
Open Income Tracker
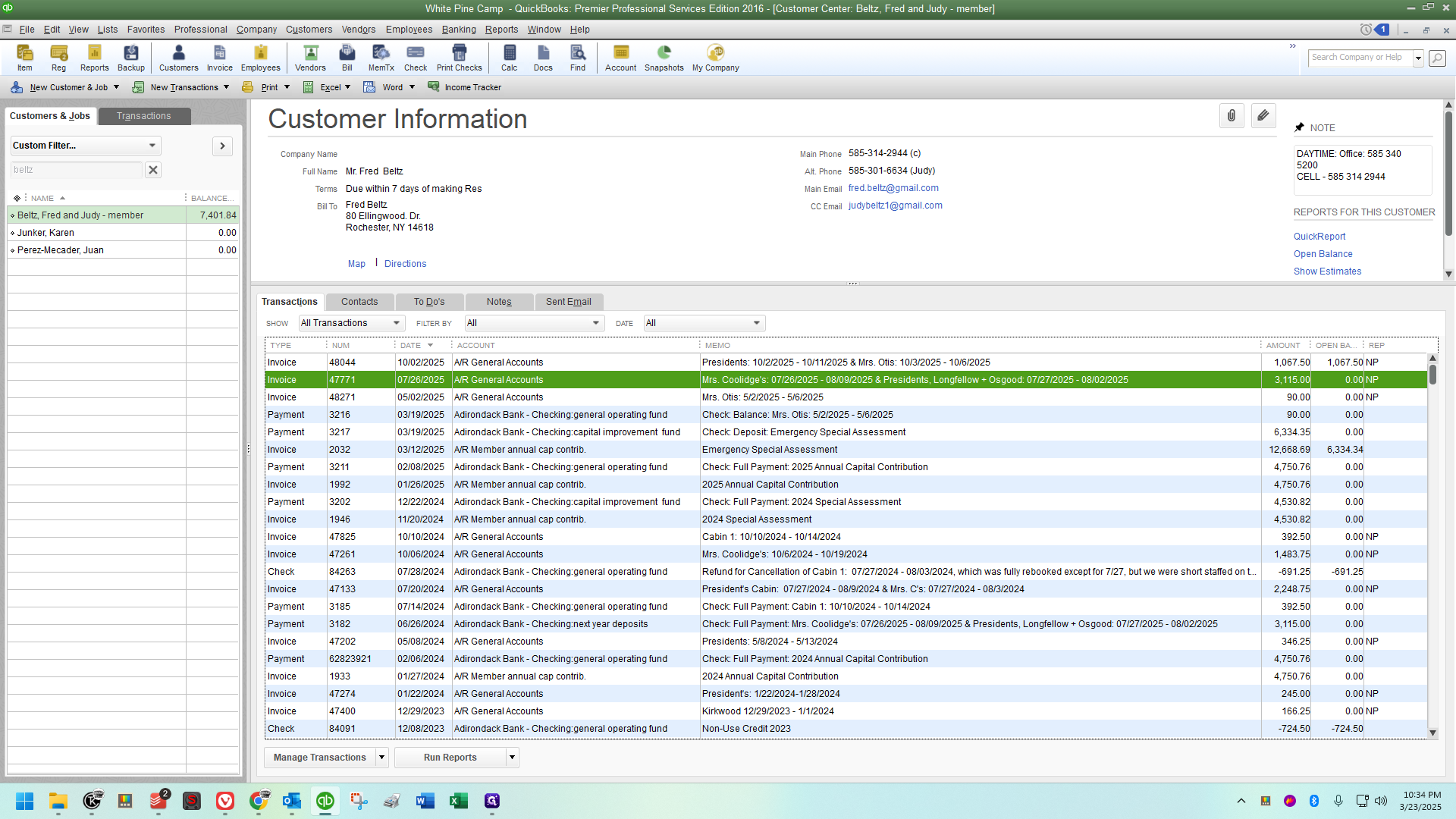(x=465, y=87)
